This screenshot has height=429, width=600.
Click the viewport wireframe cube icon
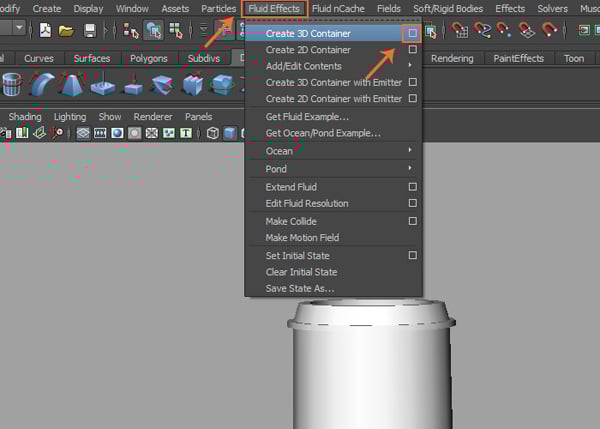tap(213, 133)
